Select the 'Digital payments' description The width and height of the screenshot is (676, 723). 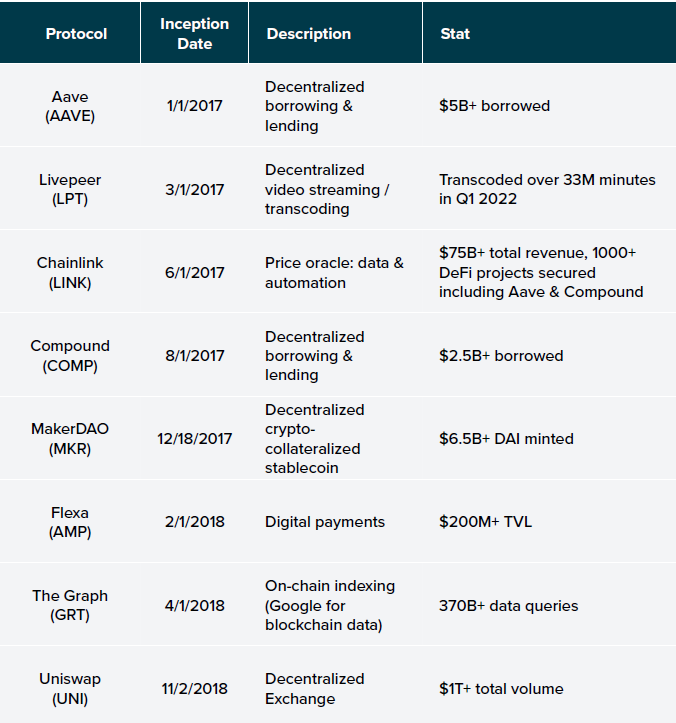pos(325,522)
